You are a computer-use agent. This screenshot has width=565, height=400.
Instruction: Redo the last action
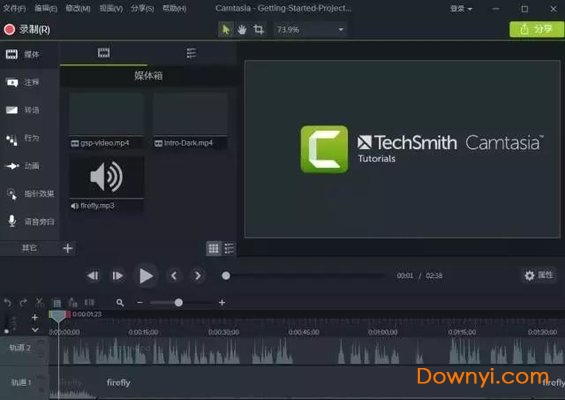click(x=23, y=302)
